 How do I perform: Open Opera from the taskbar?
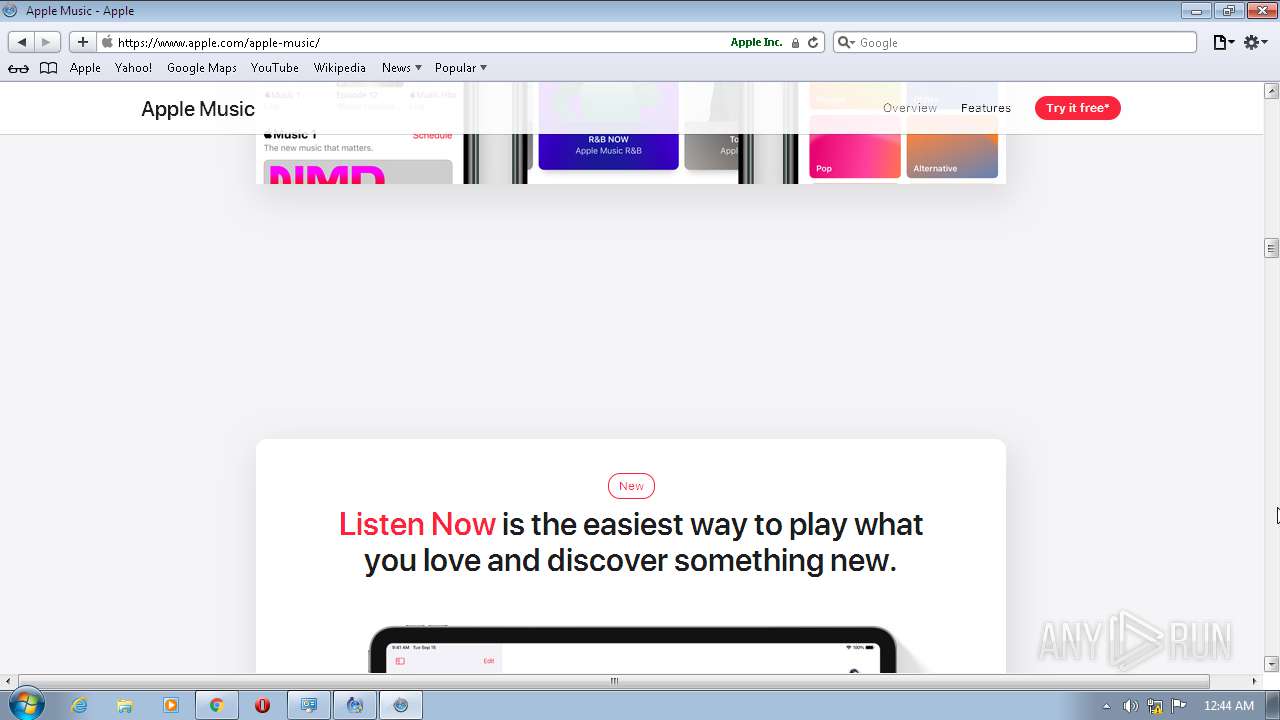point(263,705)
